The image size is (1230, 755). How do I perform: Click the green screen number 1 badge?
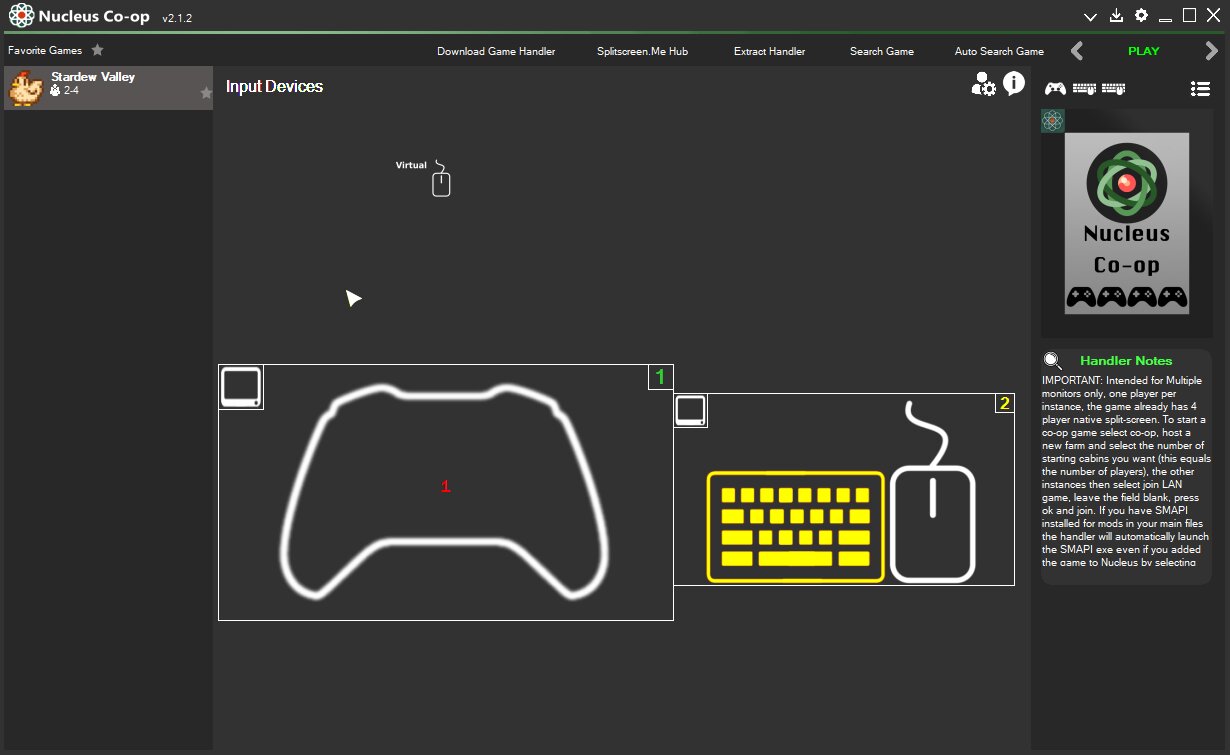(x=660, y=377)
